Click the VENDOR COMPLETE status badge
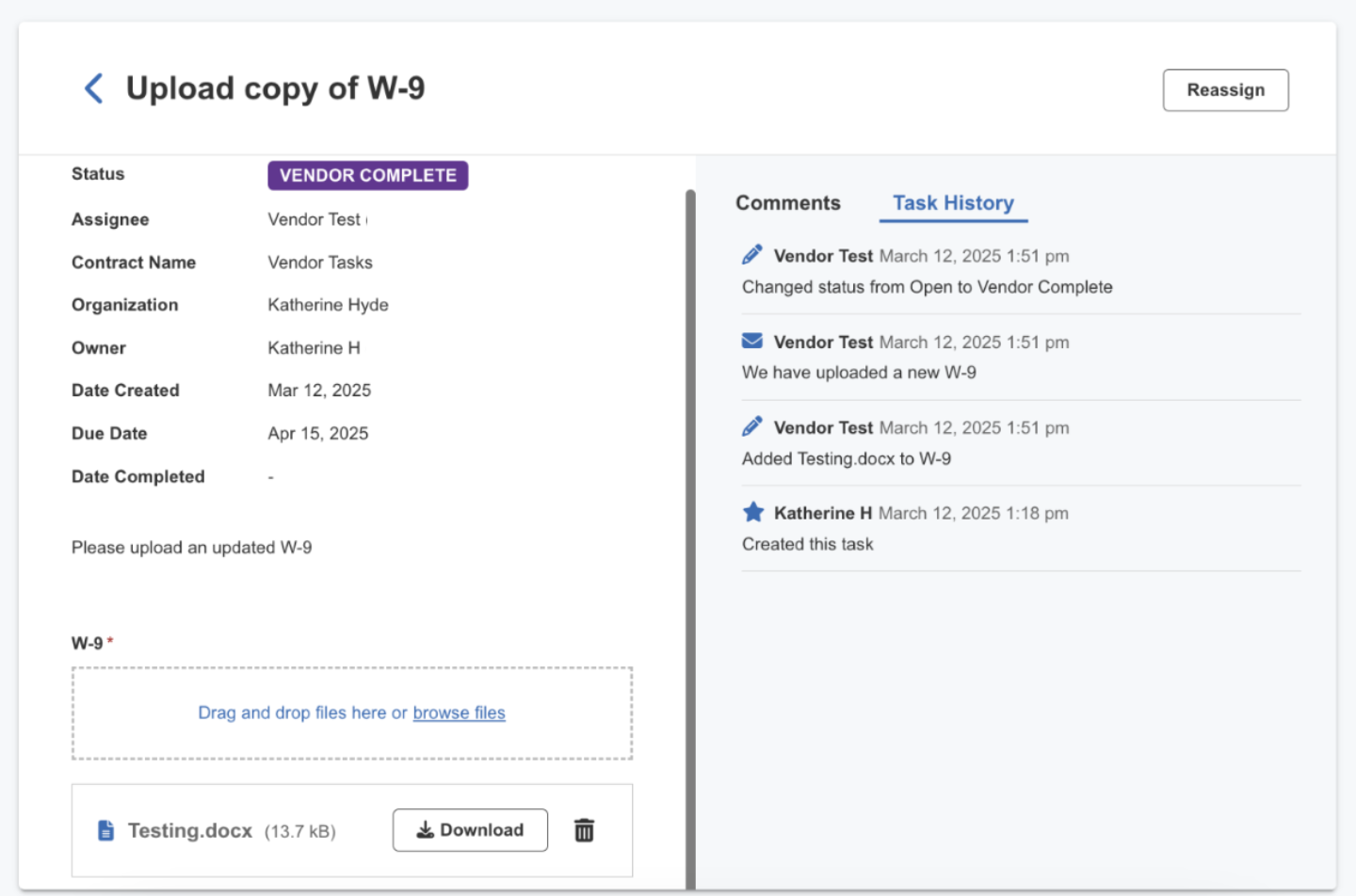 368,175
